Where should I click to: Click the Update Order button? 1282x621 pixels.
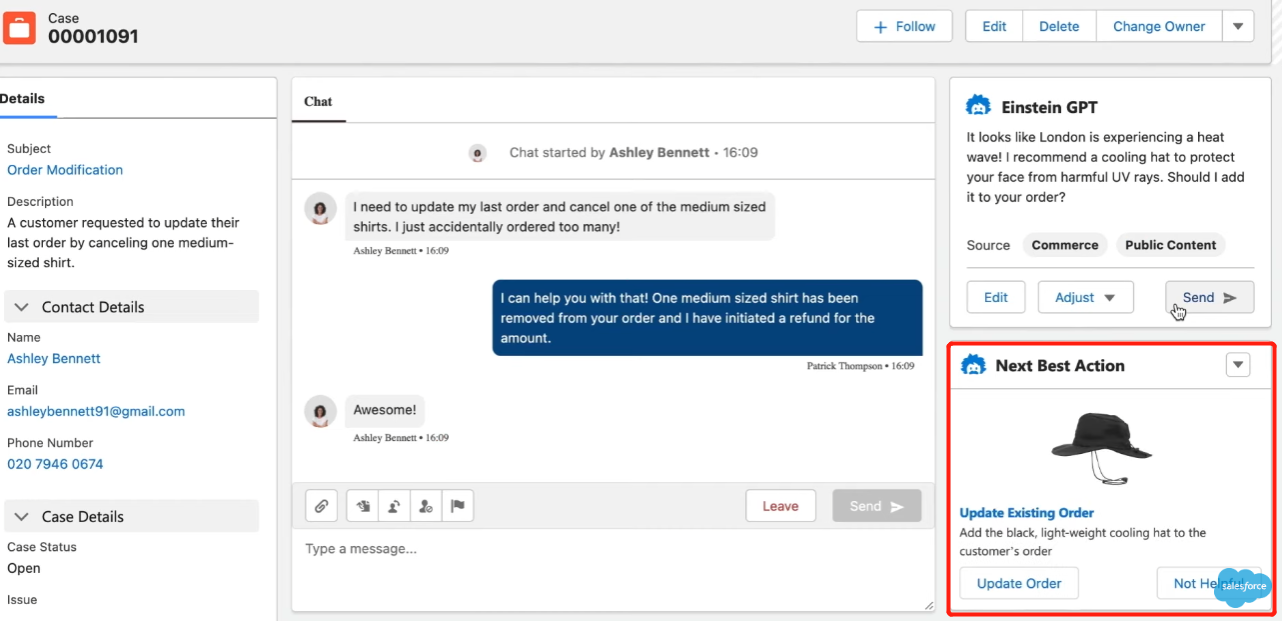pyautogui.click(x=1019, y=583)
